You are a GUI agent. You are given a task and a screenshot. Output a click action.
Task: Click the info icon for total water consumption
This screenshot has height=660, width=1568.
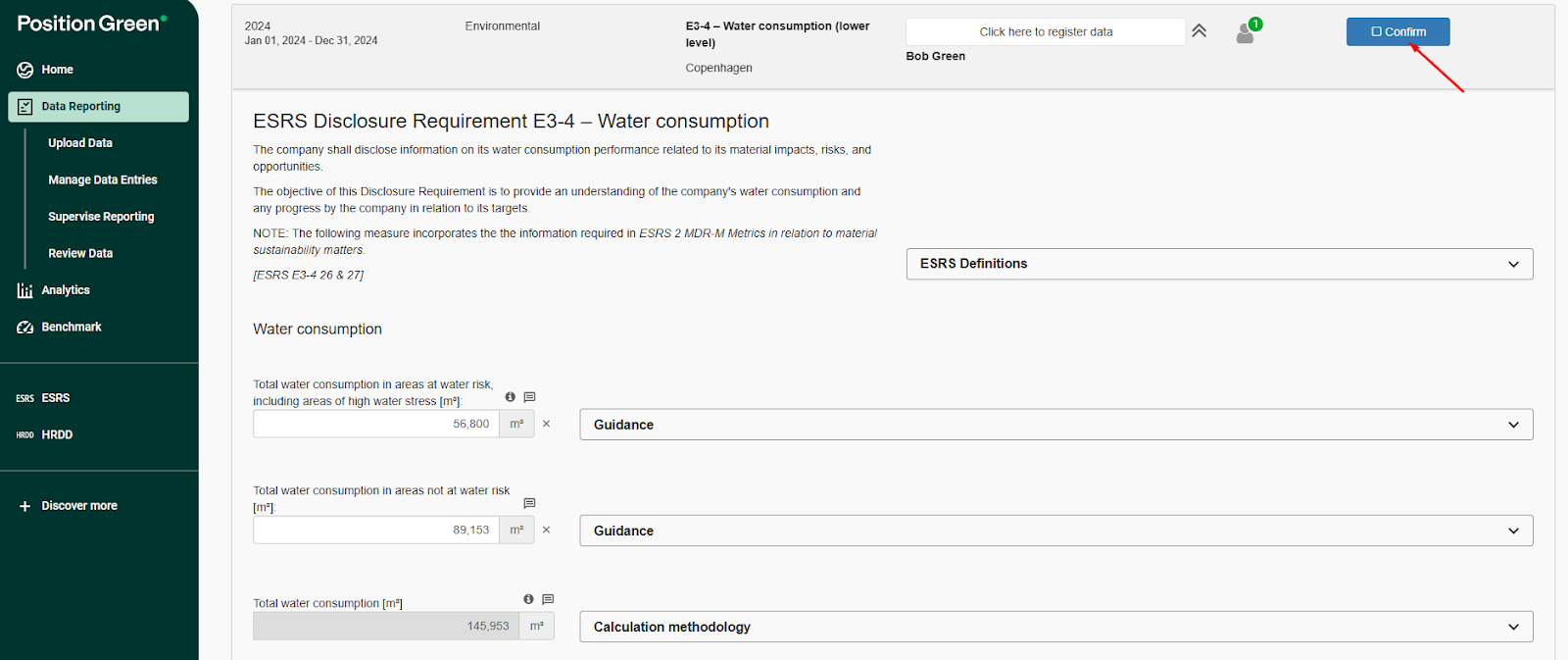528,599
